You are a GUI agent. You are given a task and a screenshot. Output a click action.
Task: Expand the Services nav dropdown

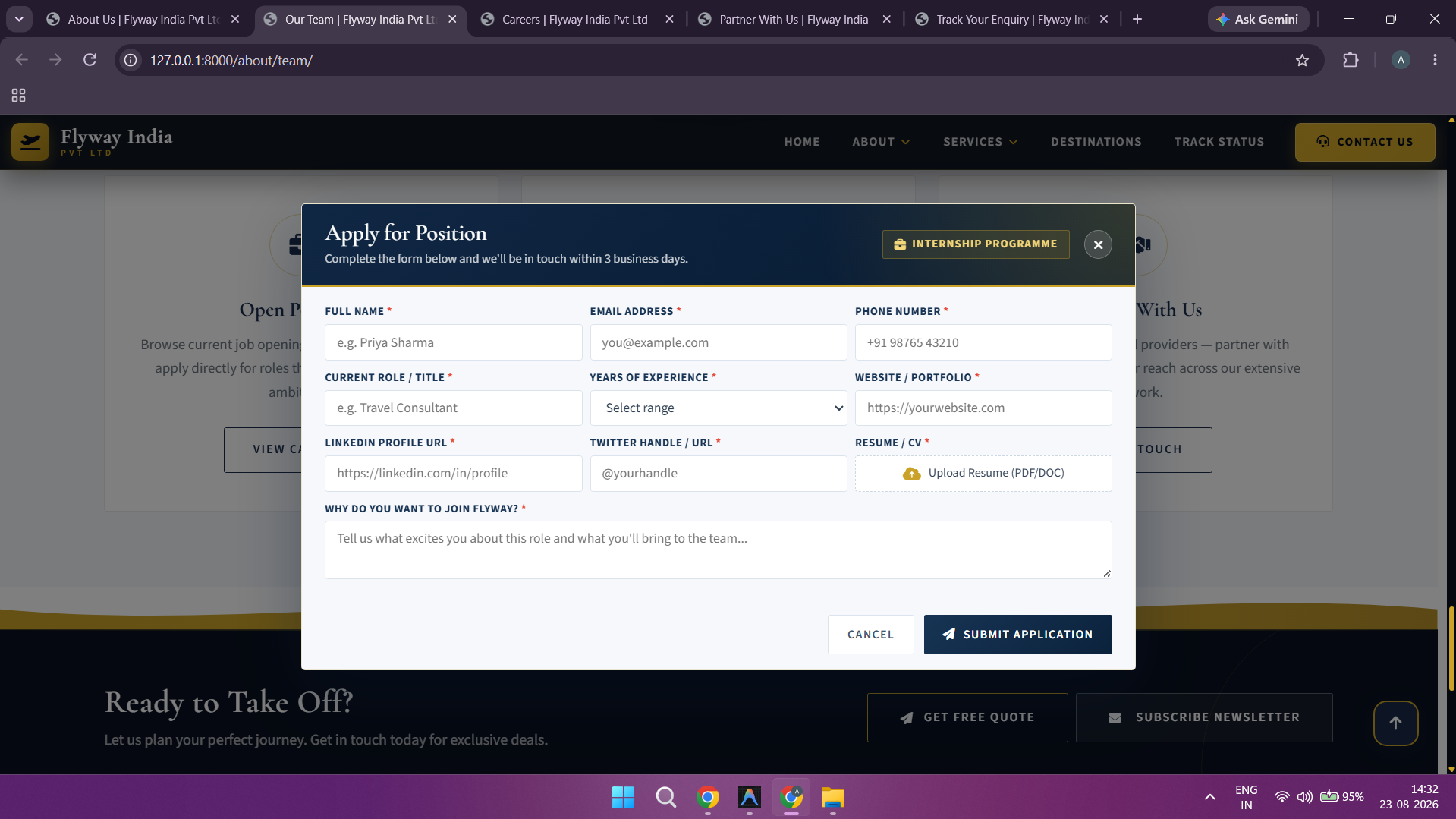(x=980, y=142)
